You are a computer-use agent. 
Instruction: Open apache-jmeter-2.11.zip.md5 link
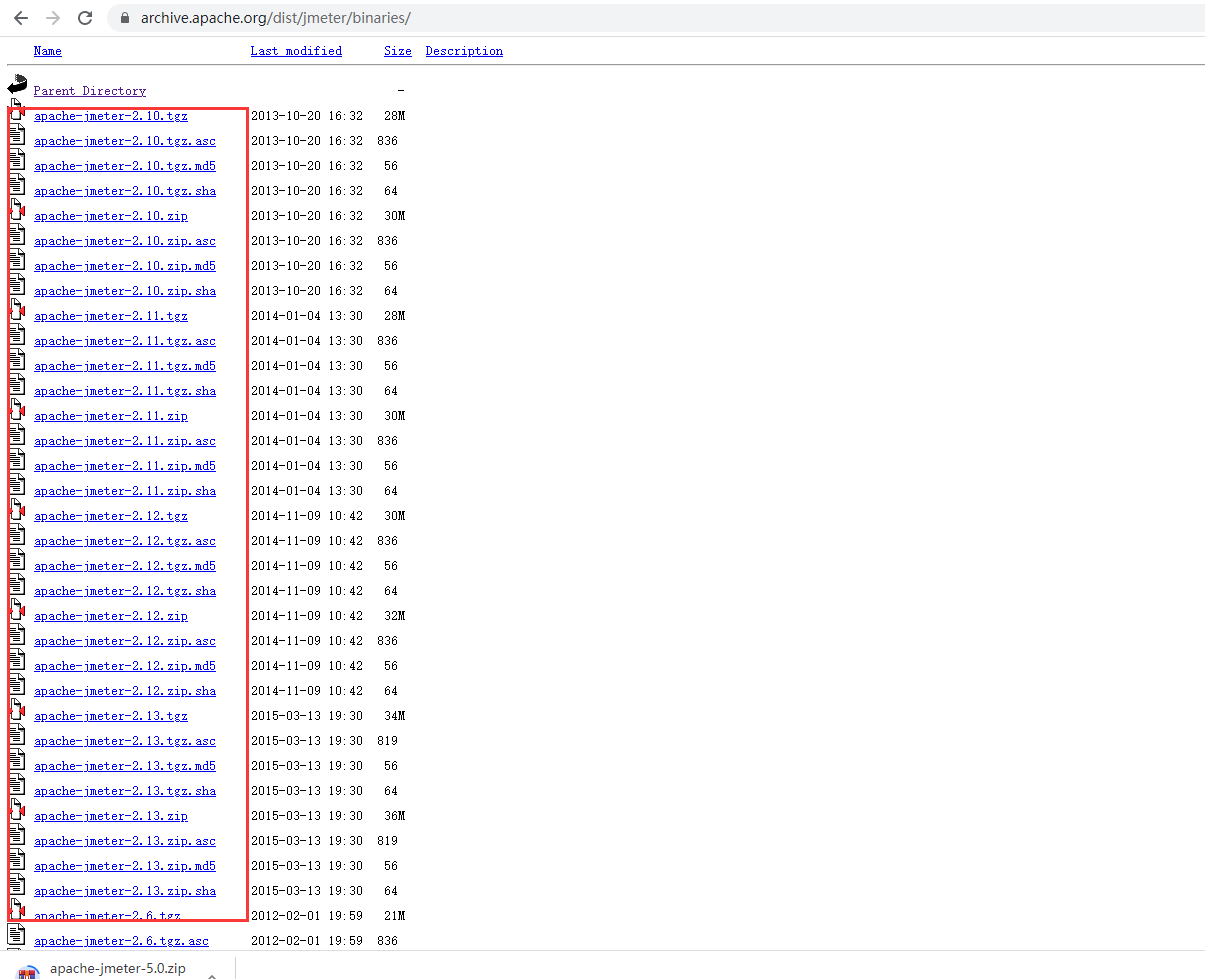[125, 466]
